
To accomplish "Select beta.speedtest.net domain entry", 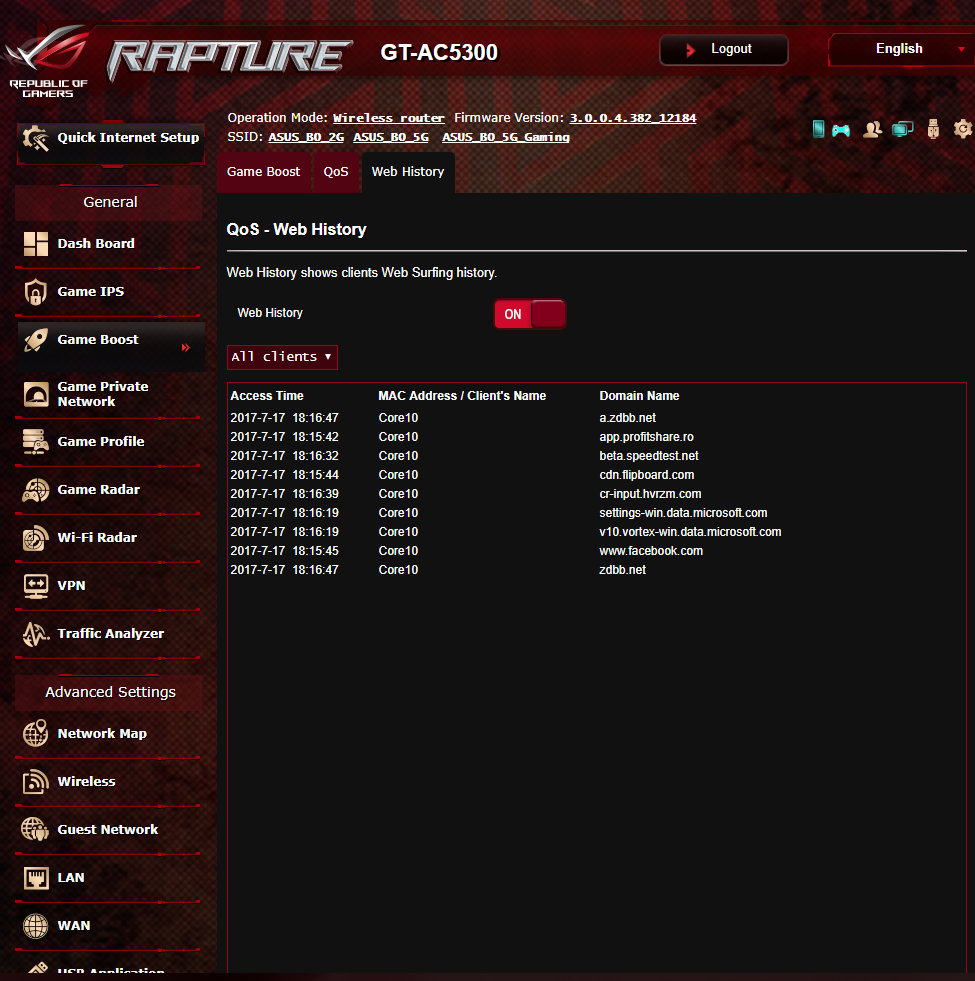I will (x=649, y=456).
